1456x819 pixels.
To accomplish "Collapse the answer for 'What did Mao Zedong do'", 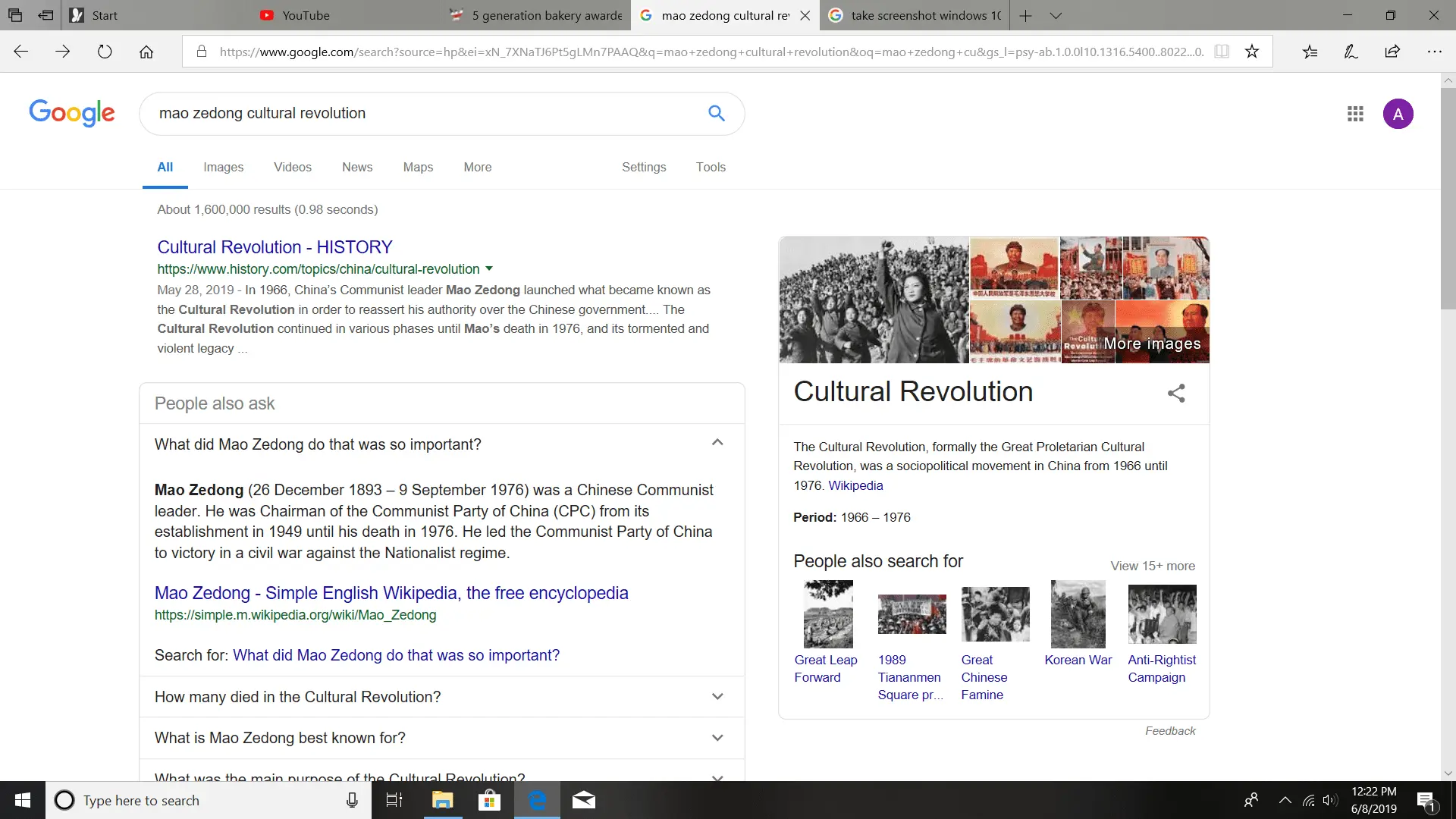I will click(717, 442).
